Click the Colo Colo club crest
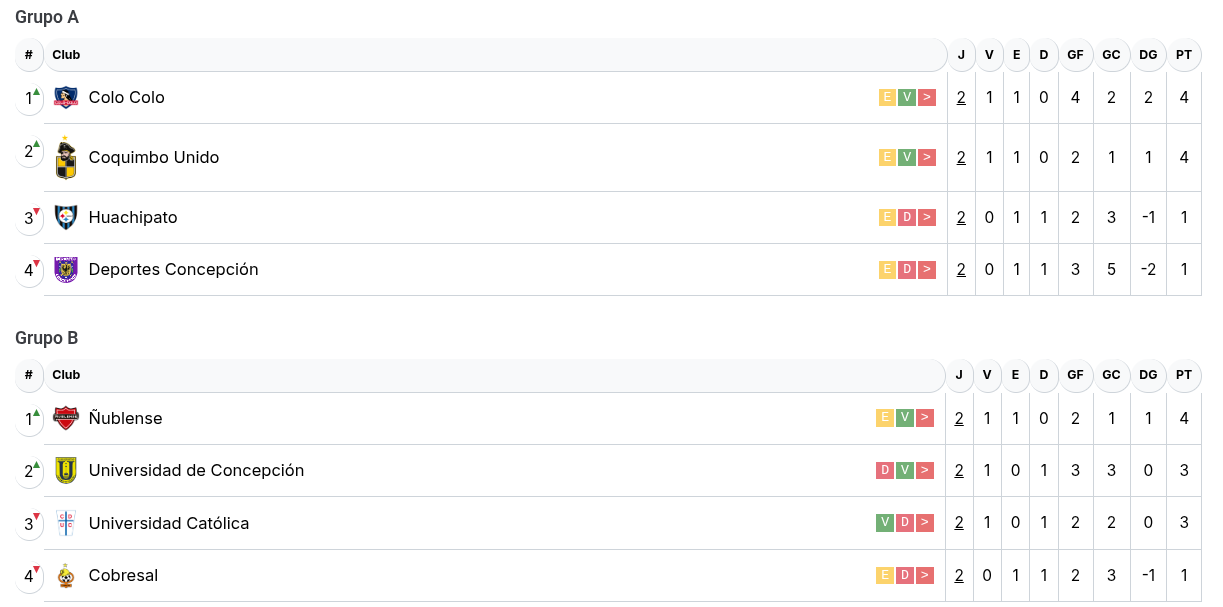Viewport: 1223px width, 607px height. [66, 97]
